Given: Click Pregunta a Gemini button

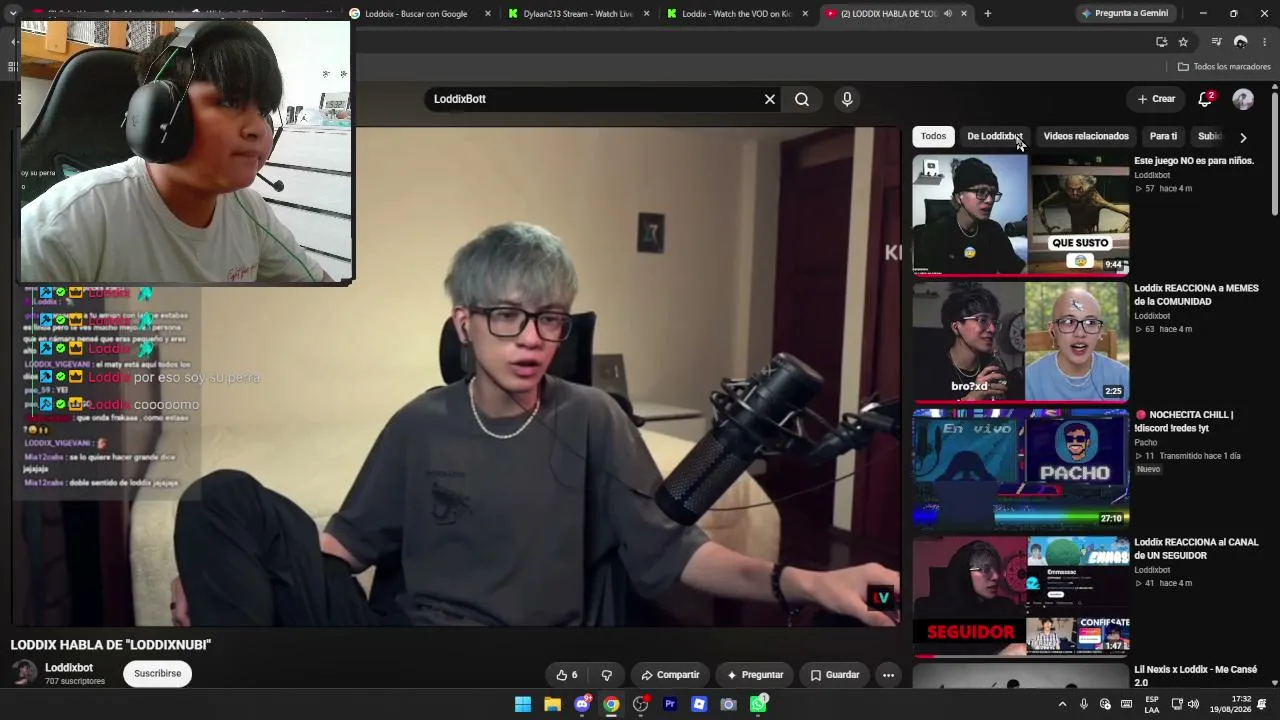Looking at the screenshot, I should pos(1124,14).
